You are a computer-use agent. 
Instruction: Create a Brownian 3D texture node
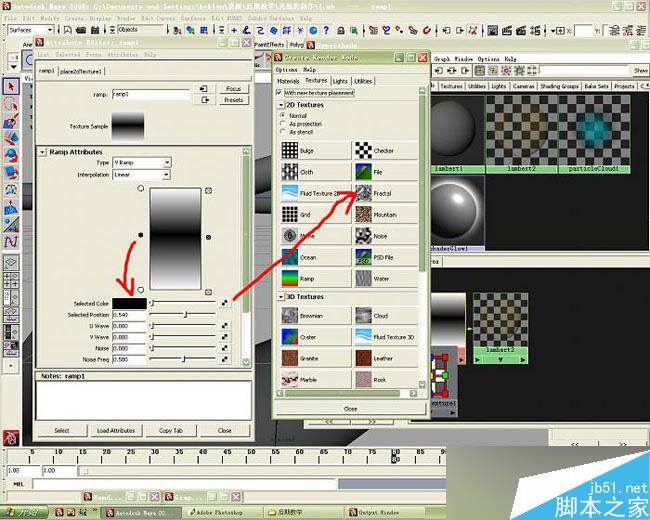(x=315, y=316)
